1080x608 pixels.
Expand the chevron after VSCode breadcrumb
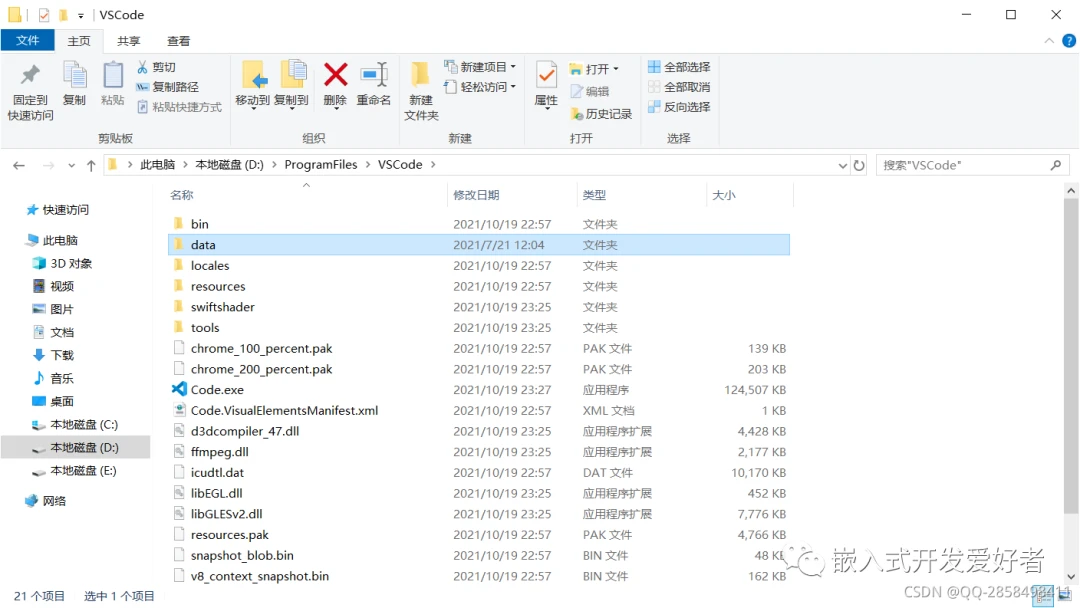coord(433,165)
